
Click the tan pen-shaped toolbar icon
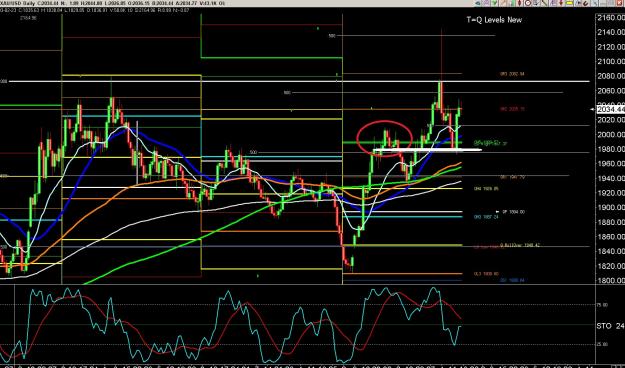click(x=503, y=3)
